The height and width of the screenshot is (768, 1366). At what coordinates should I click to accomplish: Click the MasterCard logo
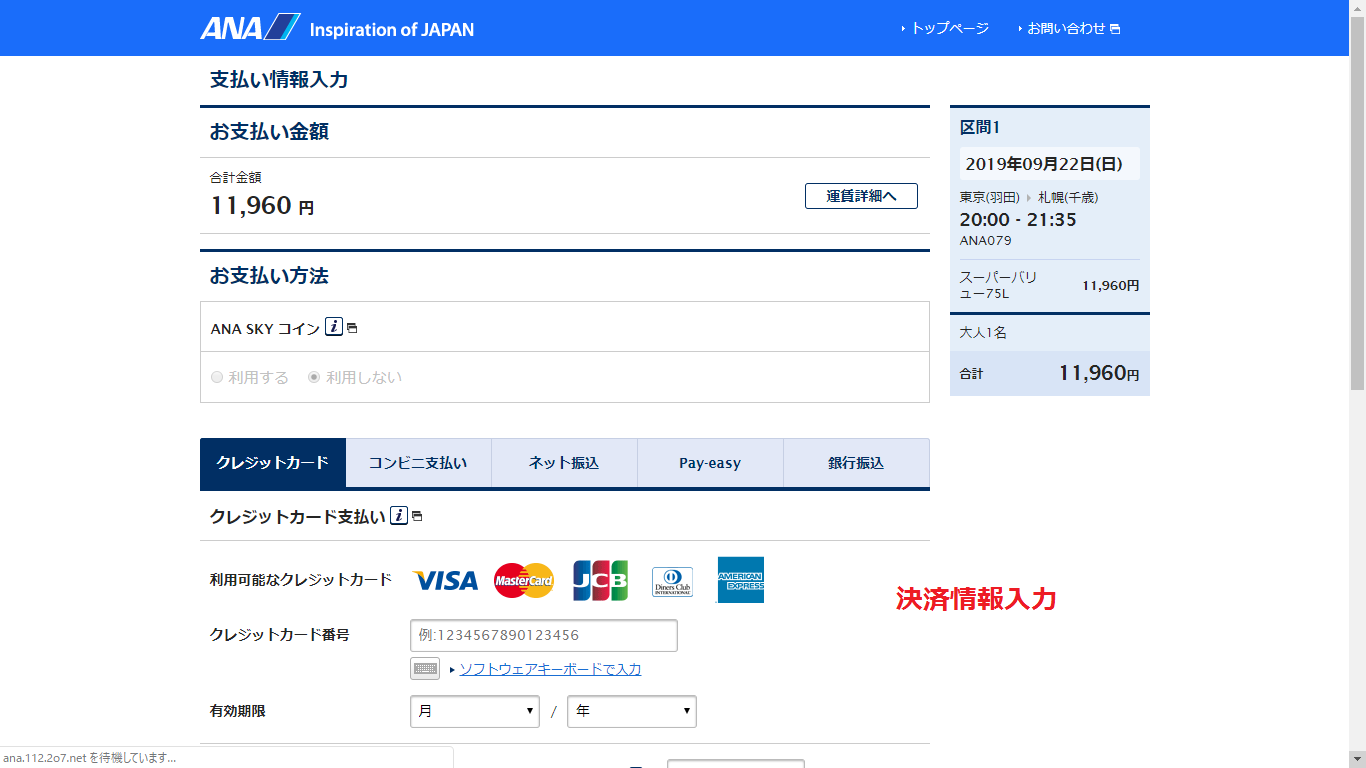pyautogui.click(x=523, y=580)
